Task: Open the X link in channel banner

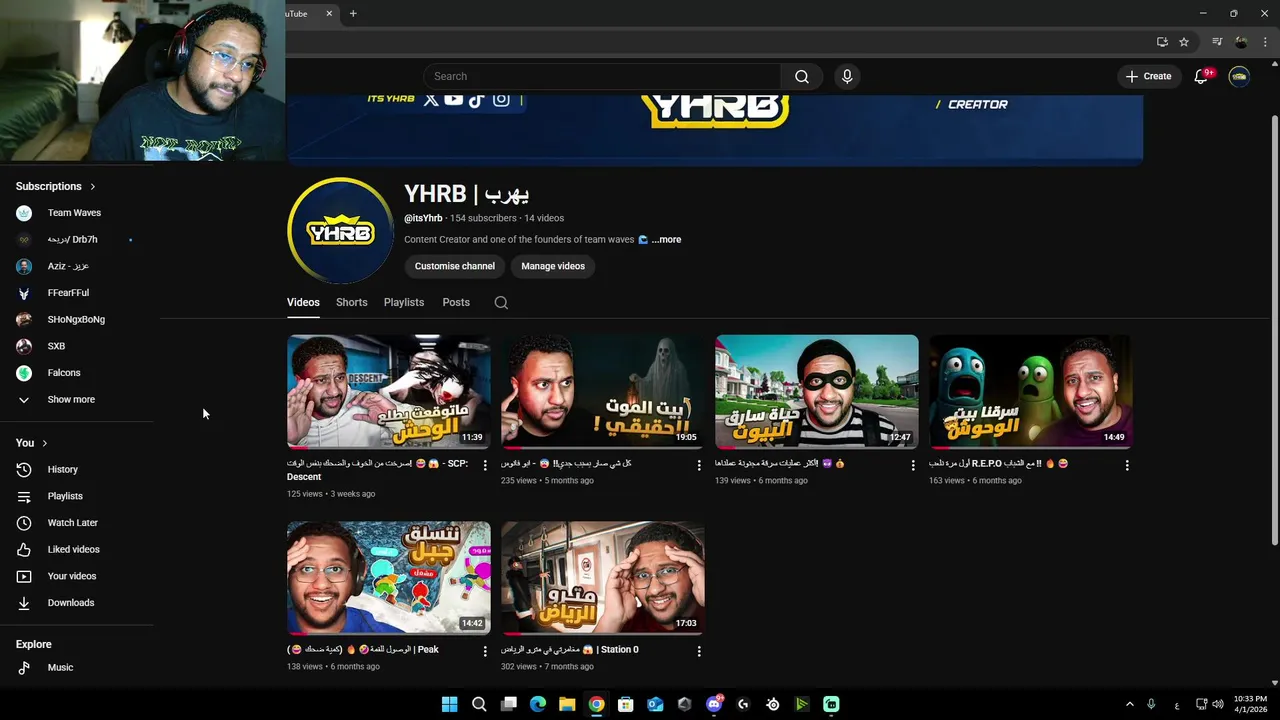Action: pos(431,99)
